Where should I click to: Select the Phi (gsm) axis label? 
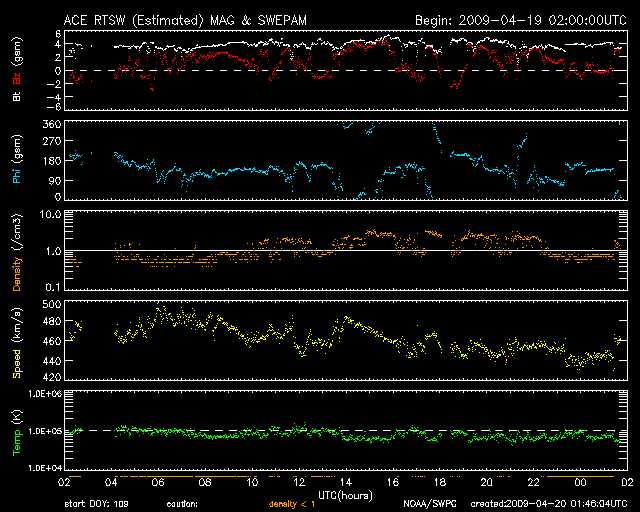pyautogui.click(x=18, y=159)
